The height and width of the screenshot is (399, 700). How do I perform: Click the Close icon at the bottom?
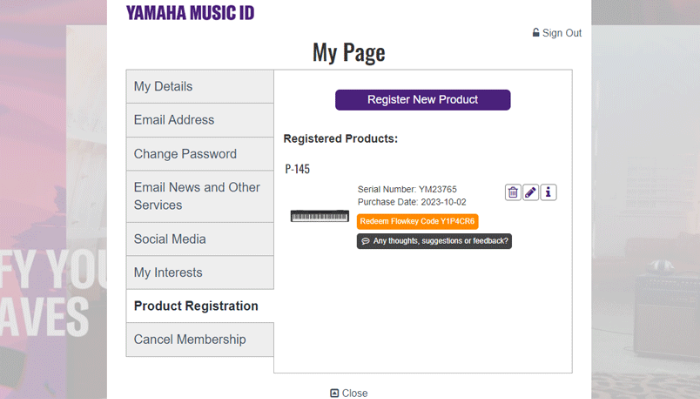(334, 393)
